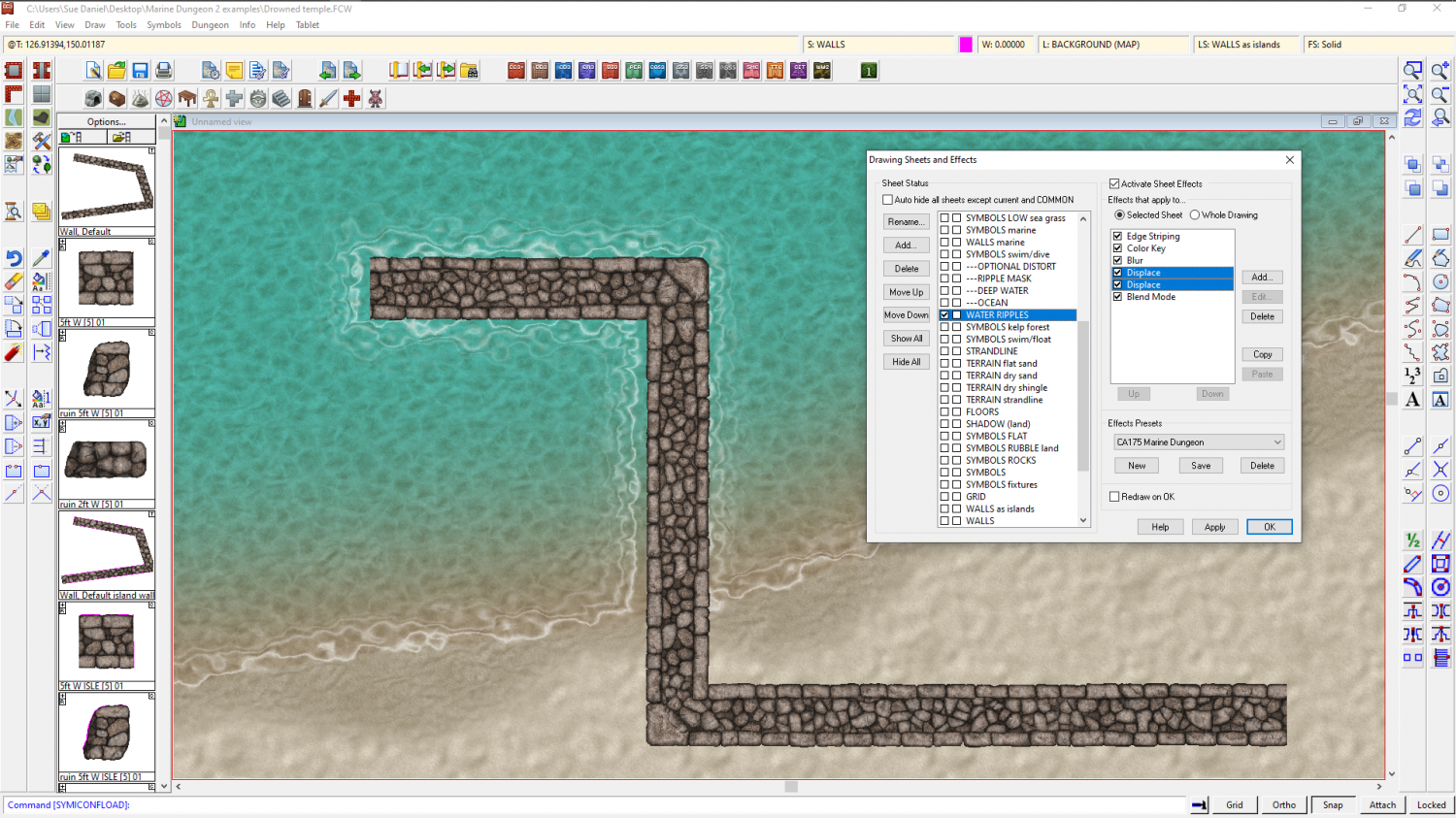Uncheck the 'Color Key' effect checkbox

tap(1117, 248)
